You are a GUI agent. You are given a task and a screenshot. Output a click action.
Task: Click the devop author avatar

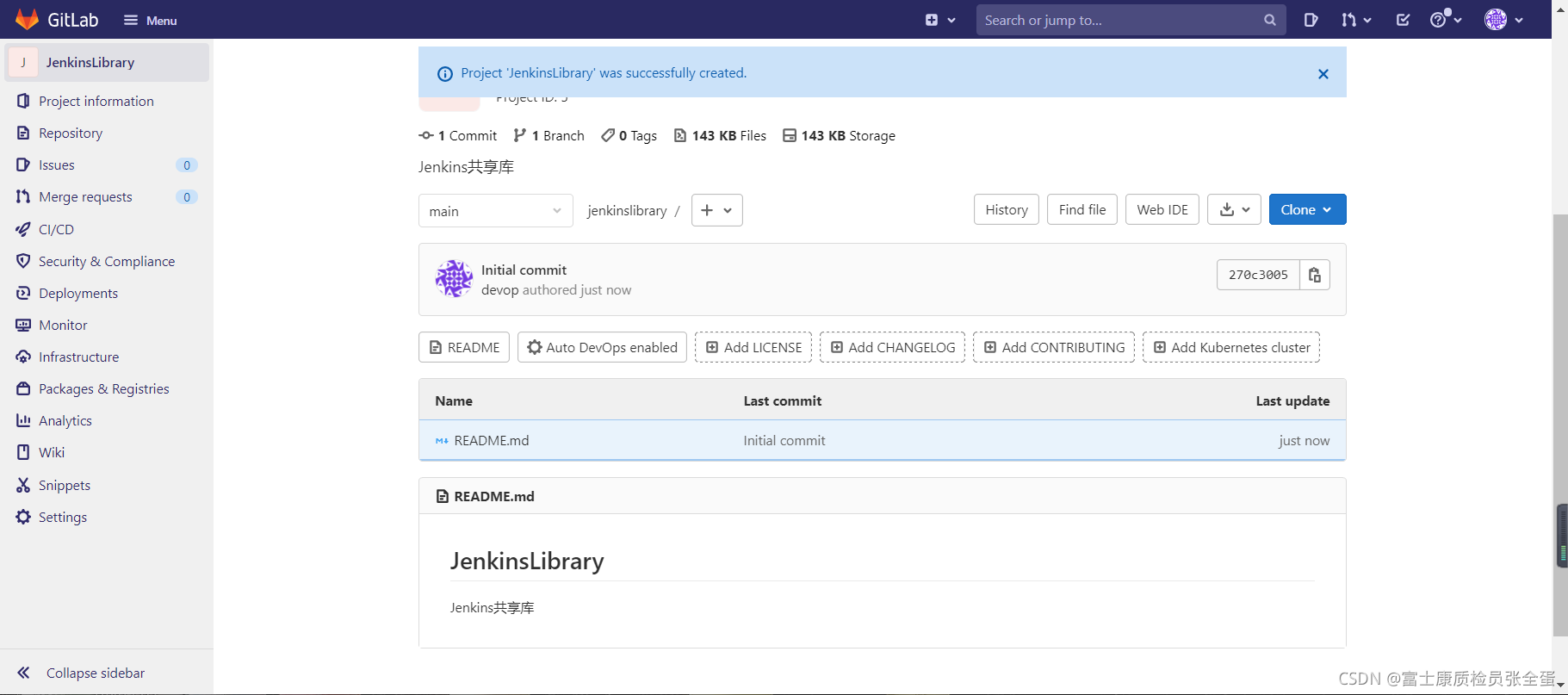[x=454, y=279]
